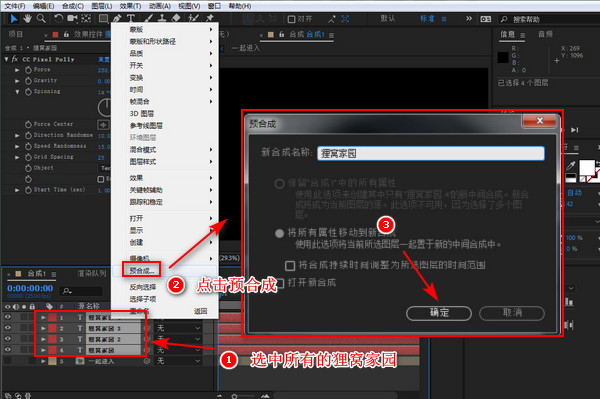Click the Info panel black color swatch

pos(503,58)
